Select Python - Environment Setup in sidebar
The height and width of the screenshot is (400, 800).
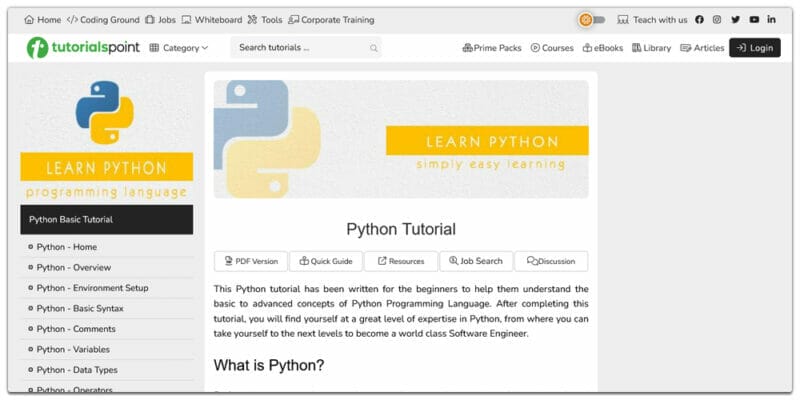coord(92,288)
